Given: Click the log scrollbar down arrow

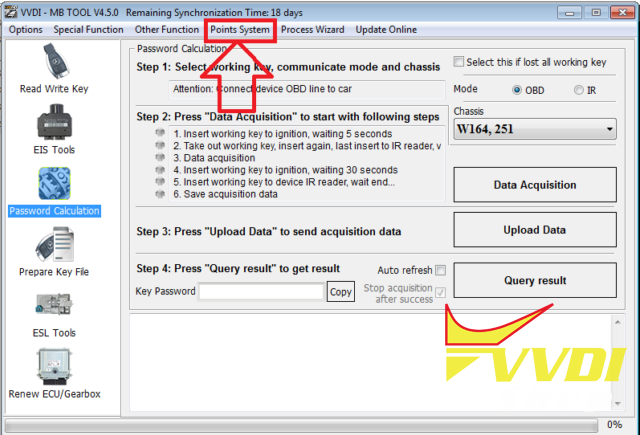Looking at the screenshot, I should (618, 404).
